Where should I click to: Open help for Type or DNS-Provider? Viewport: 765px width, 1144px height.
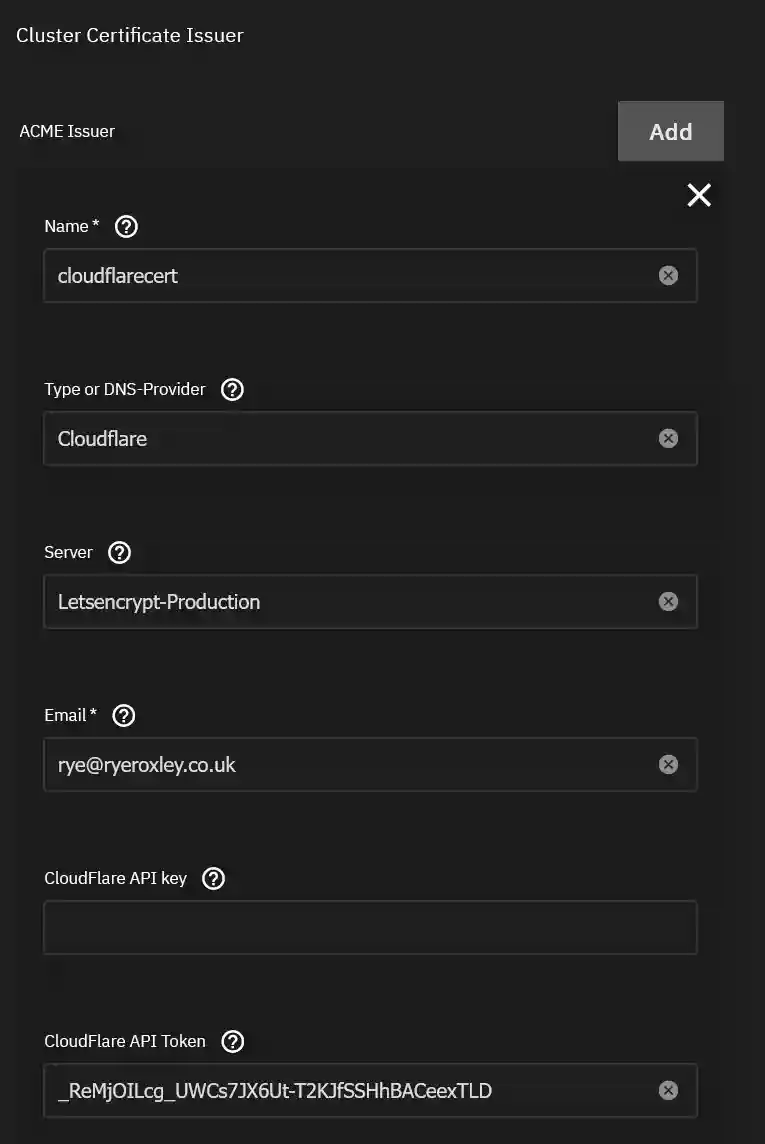pos(232,389)
